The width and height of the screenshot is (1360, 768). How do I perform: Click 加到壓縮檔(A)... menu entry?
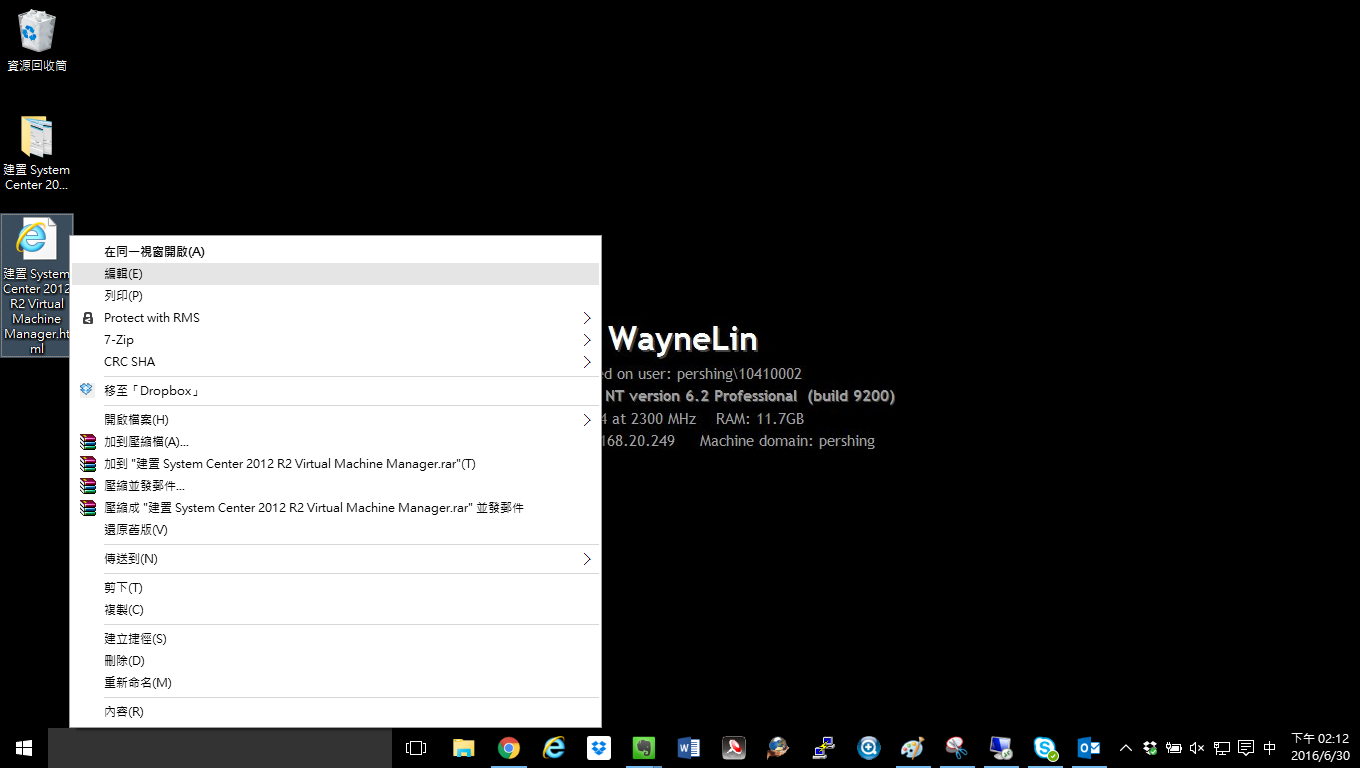coord(335,442)
